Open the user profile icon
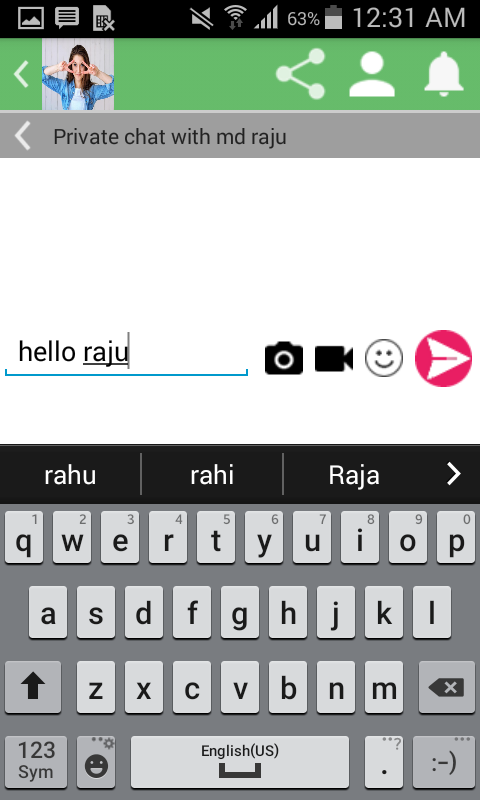This screenshot has width=480, height=800. (x=372, y=74)
